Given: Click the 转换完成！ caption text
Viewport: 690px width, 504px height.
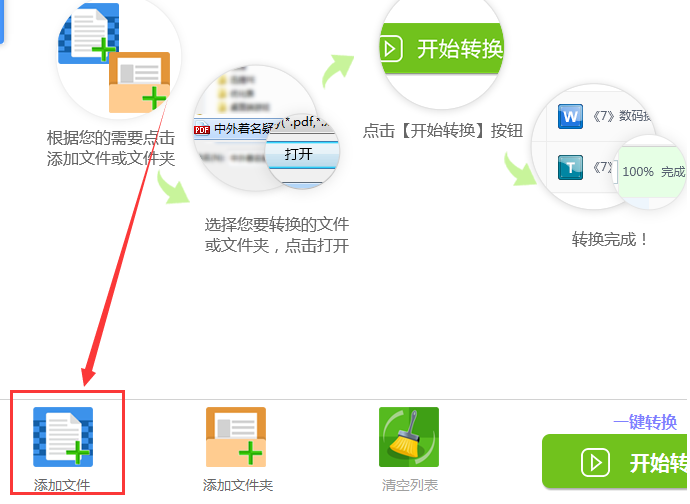Looking at the screenshot, I should (x=609, y=239).
